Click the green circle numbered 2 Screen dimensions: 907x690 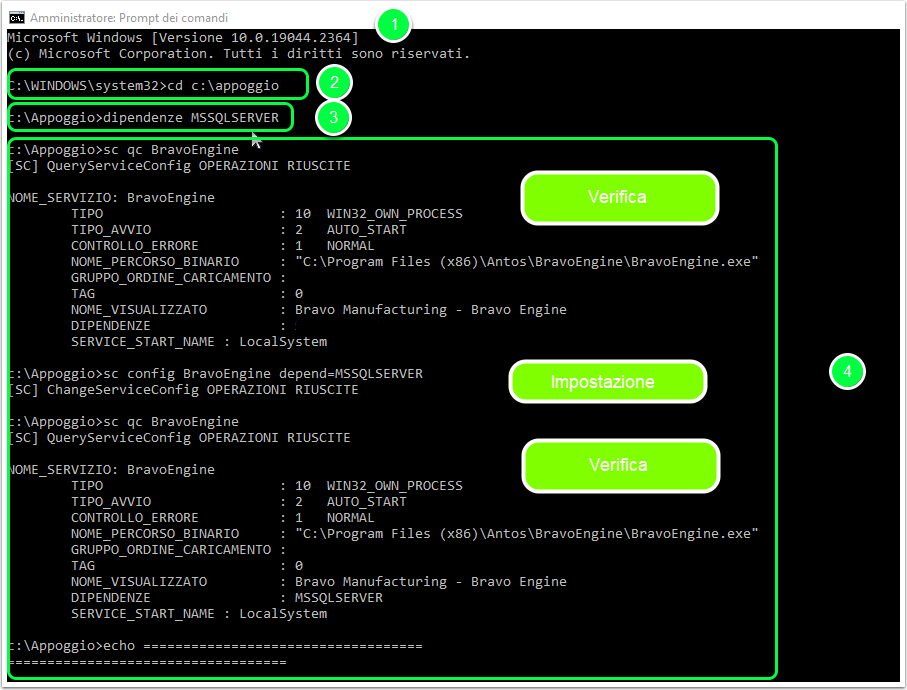pos(334,83)
